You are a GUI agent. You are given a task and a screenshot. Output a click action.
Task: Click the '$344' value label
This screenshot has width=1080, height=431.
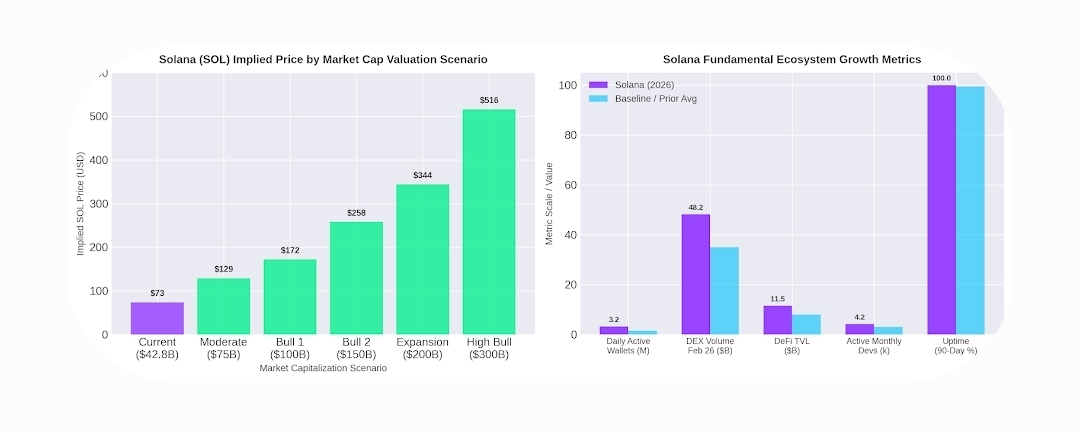coord(422,176)
